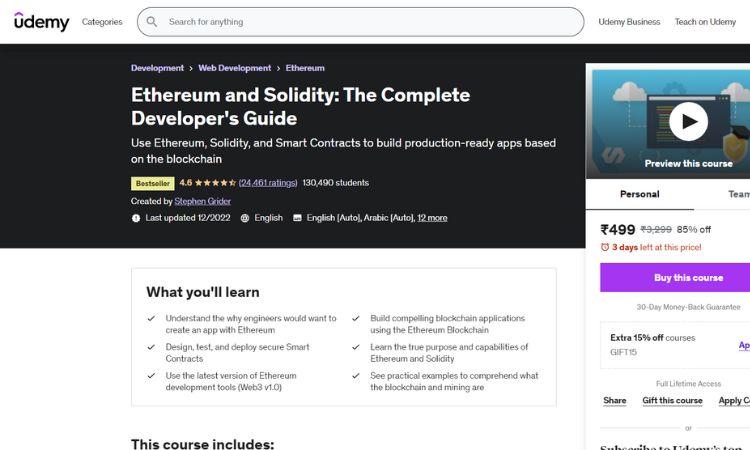Select the Teams tab
This screenshot has width=750, height=450.
point(739,194)
